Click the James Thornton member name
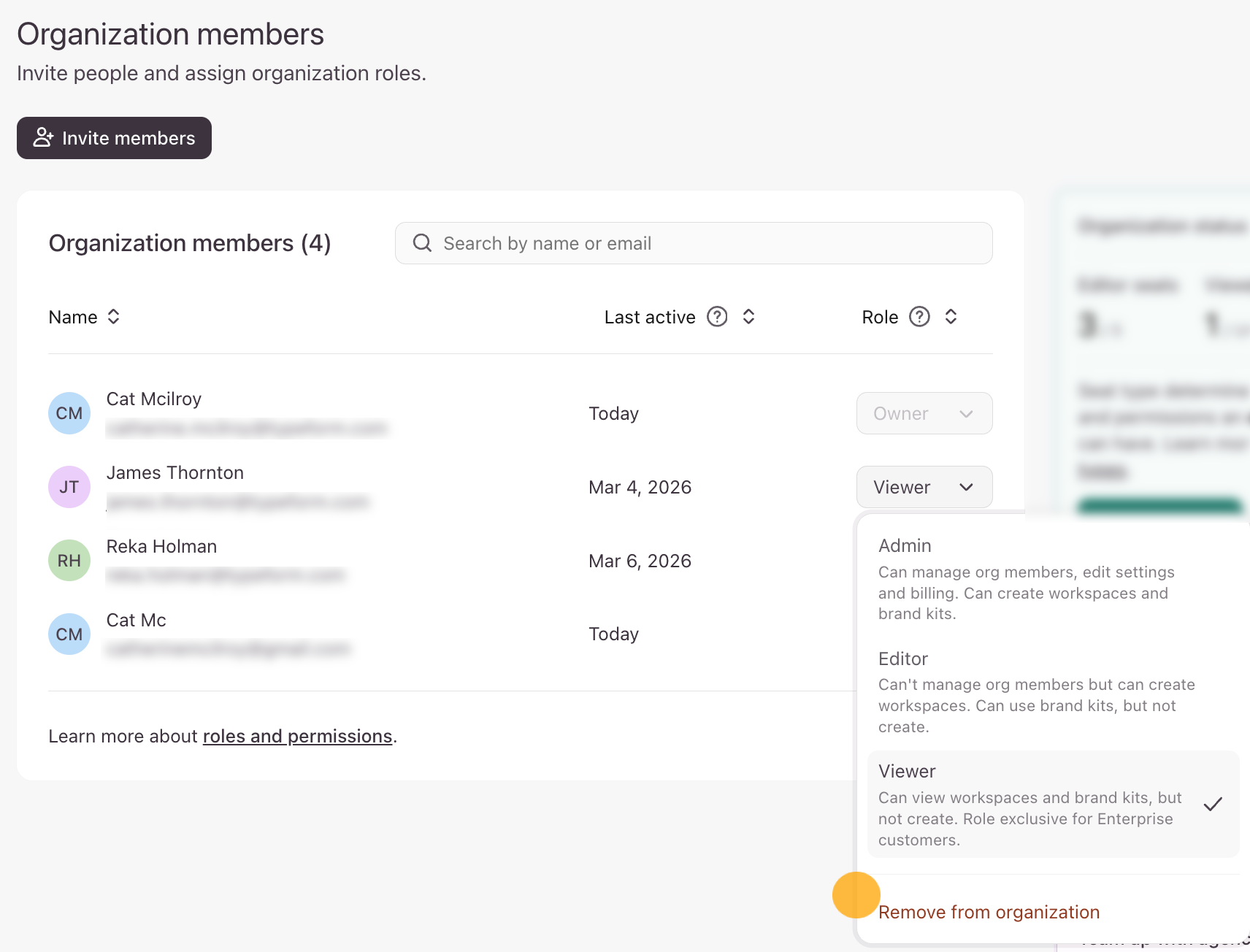 point(175,473)
